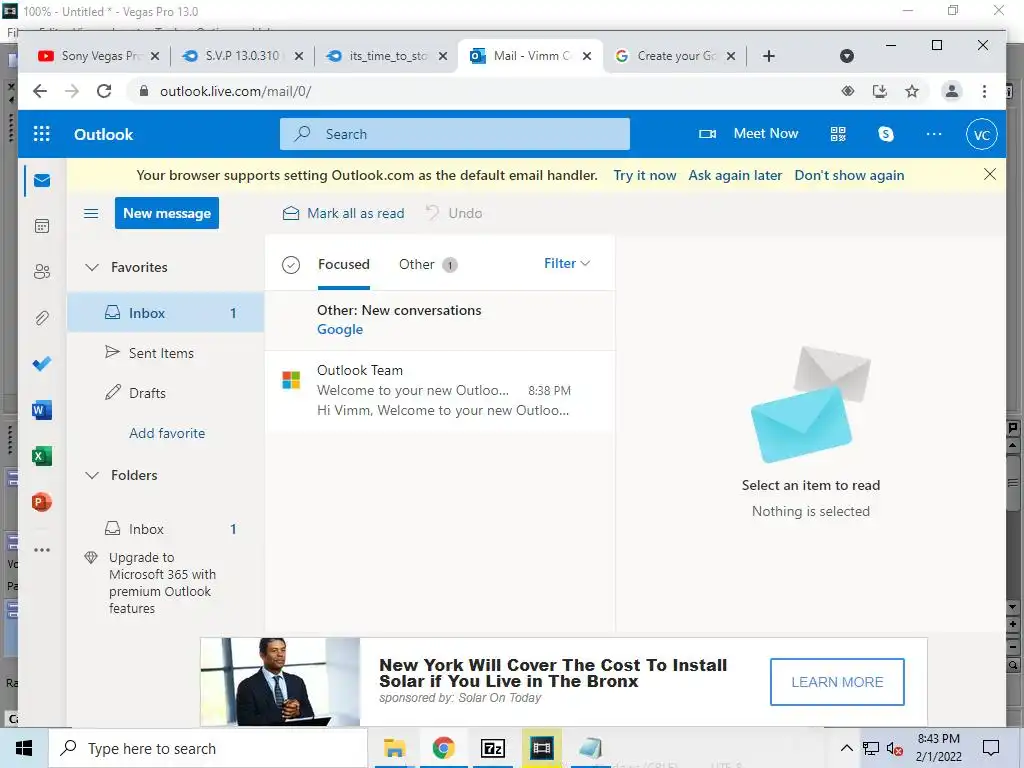Open Mail in the left rail
Viewport: 1024px width, 768px height.
coord(42,180)
